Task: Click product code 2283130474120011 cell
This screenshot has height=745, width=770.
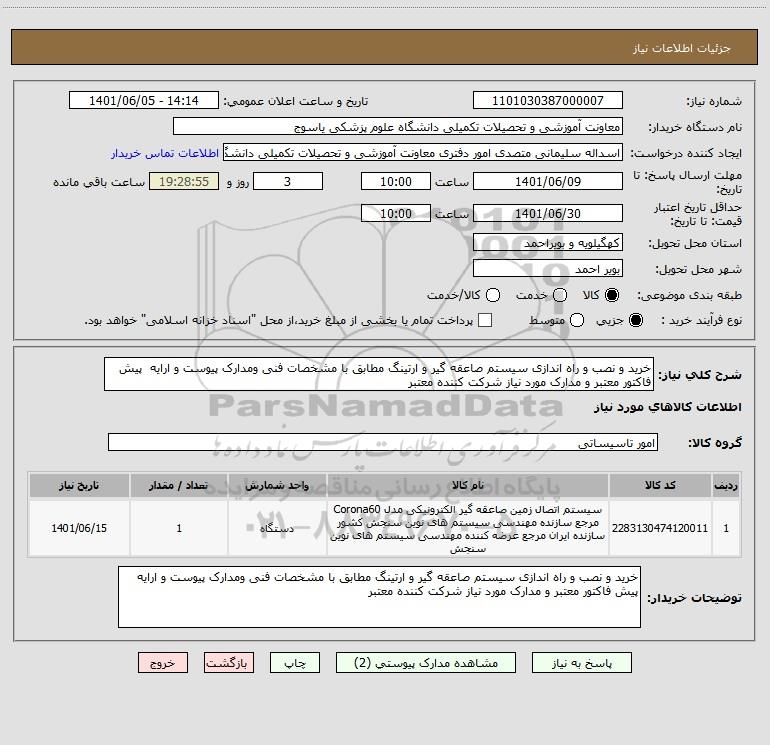Action: 660,528
